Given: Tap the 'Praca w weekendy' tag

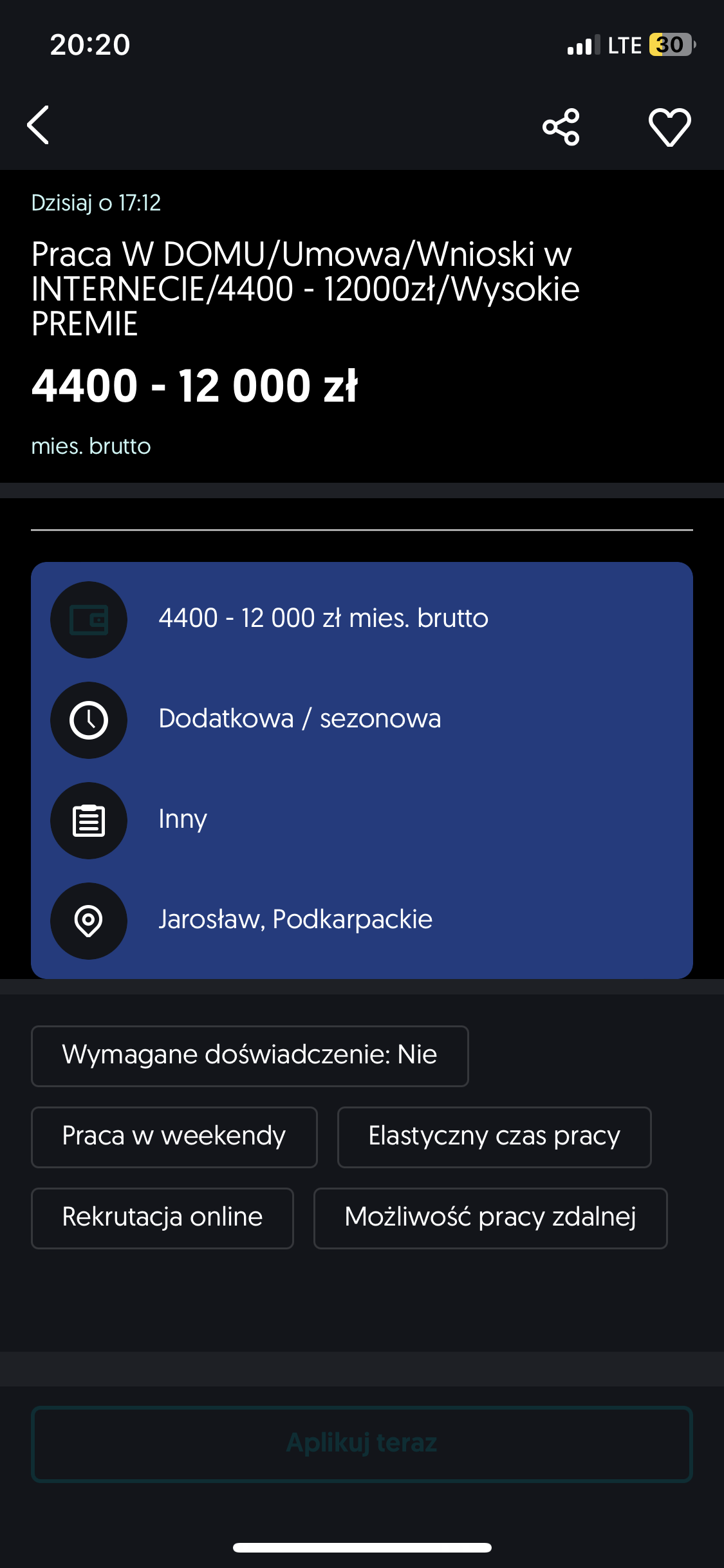Looking at the screenshot, I should pos(174,1137).
